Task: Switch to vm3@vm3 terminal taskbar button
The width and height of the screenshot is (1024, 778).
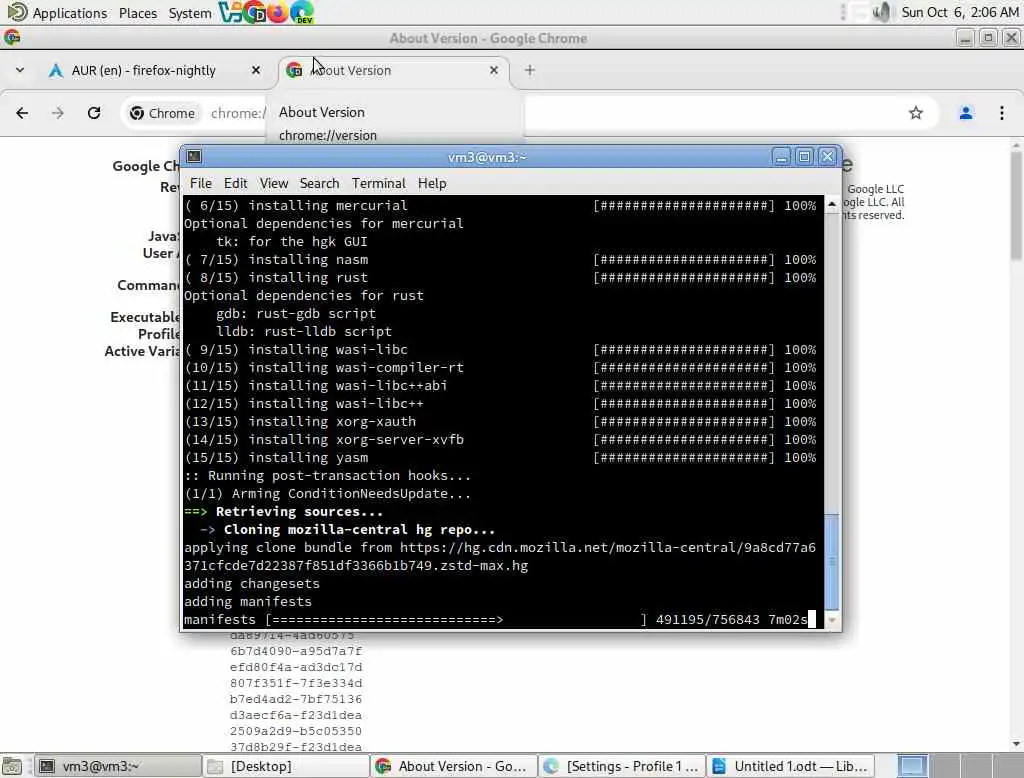Action: point(118,766)
